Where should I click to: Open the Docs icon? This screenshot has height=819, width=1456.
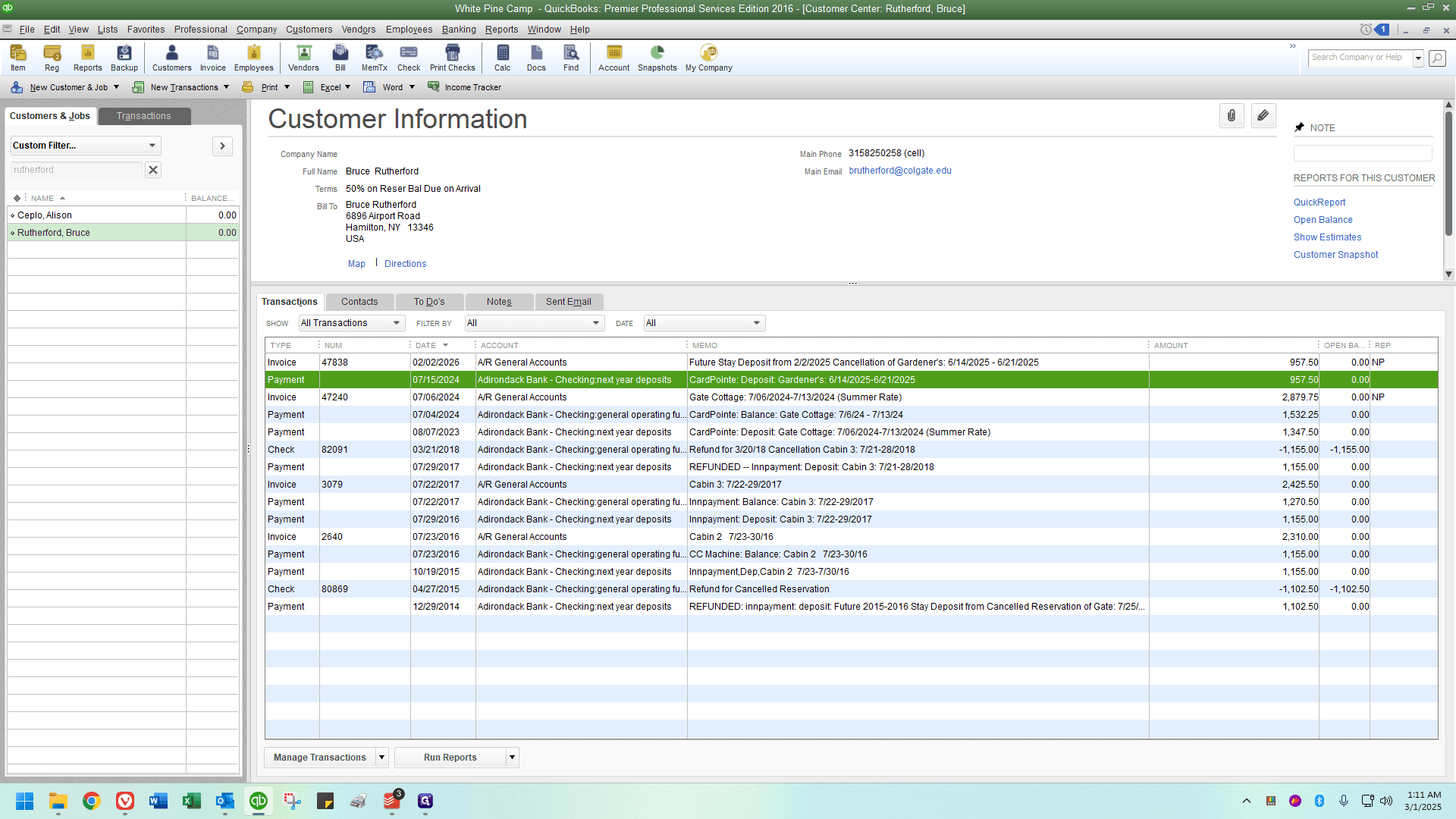pos(537,58)
